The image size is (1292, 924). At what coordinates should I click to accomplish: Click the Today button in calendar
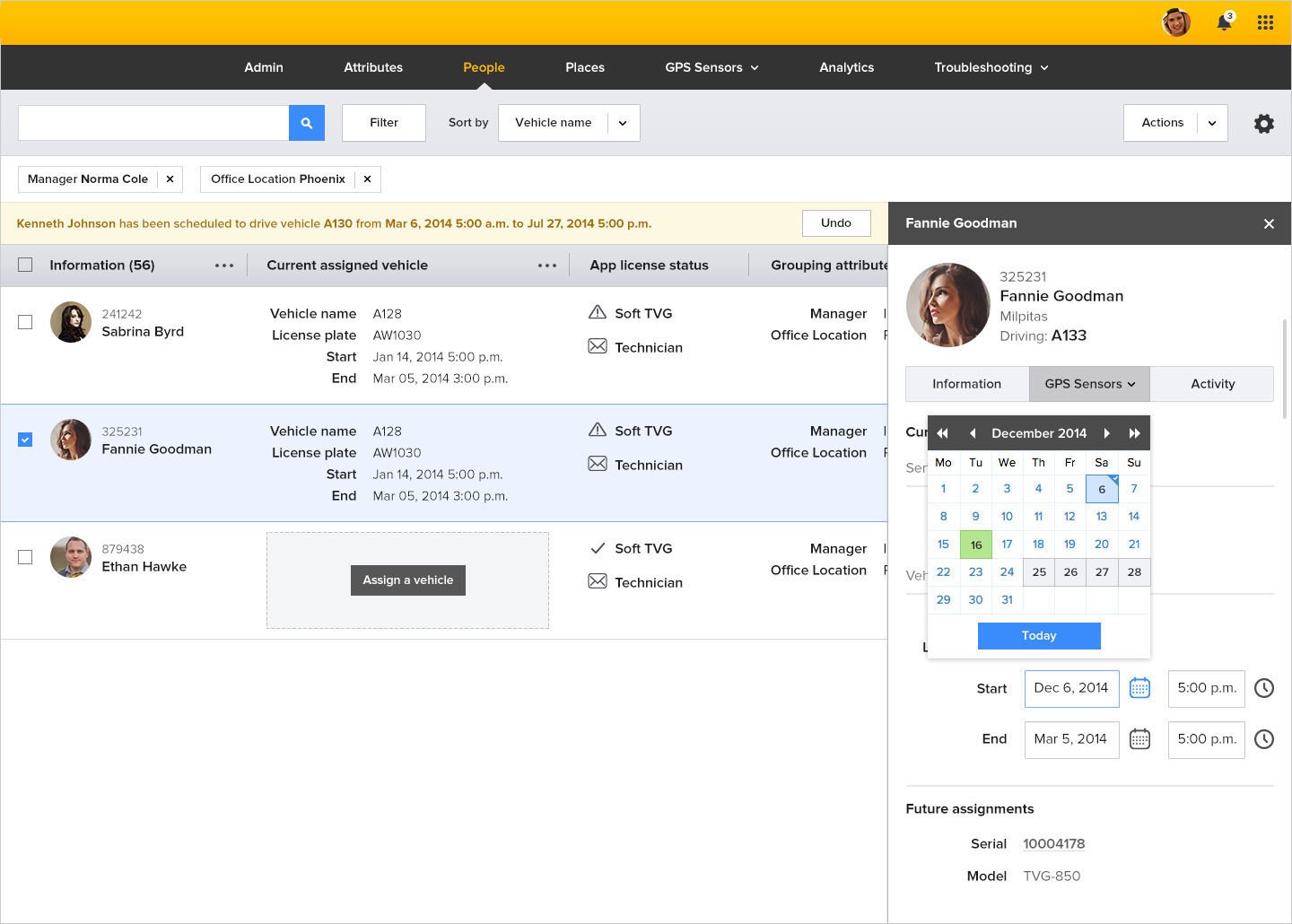(1039, 635)
